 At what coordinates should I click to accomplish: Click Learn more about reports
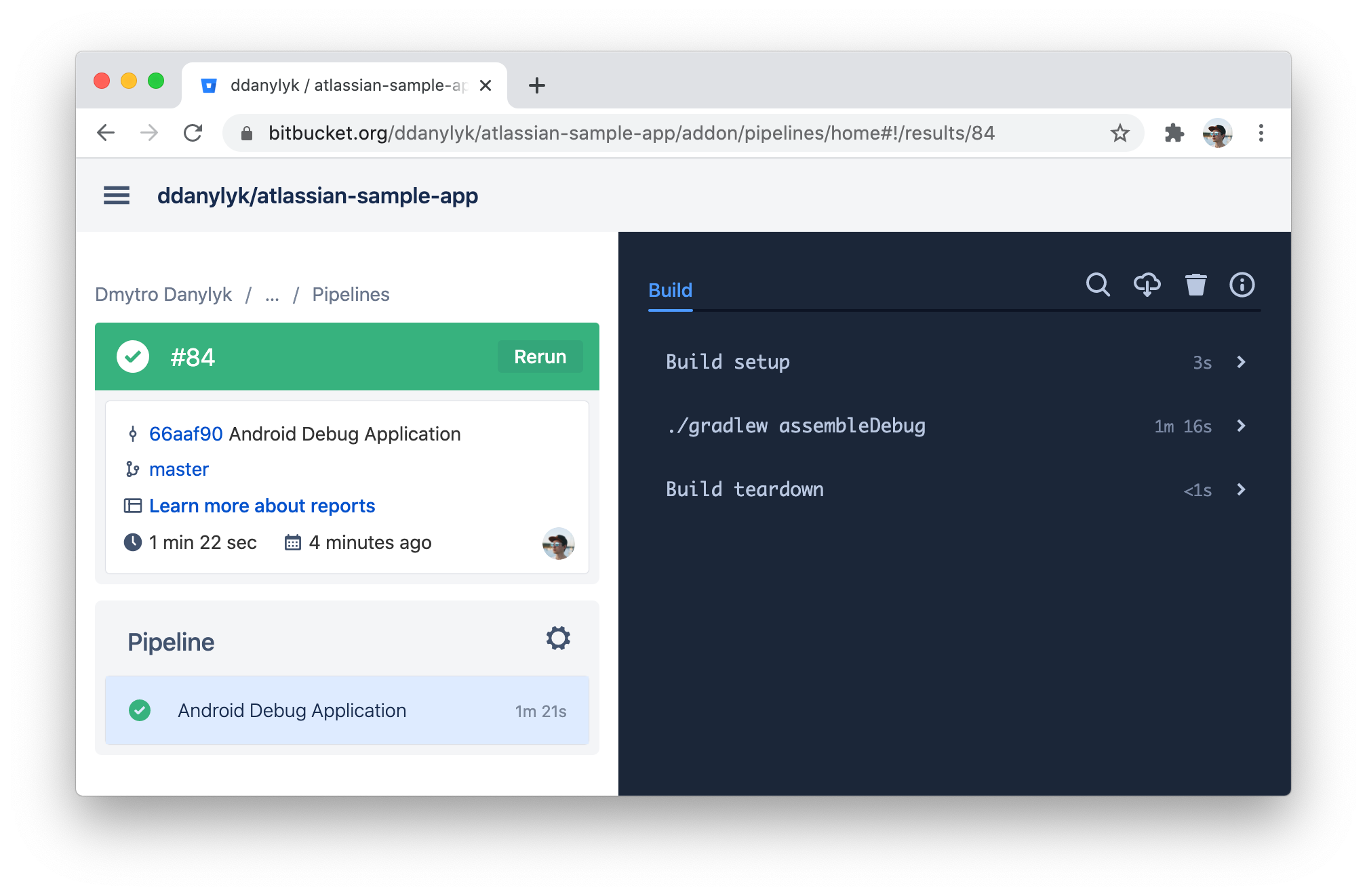(262, 506)
